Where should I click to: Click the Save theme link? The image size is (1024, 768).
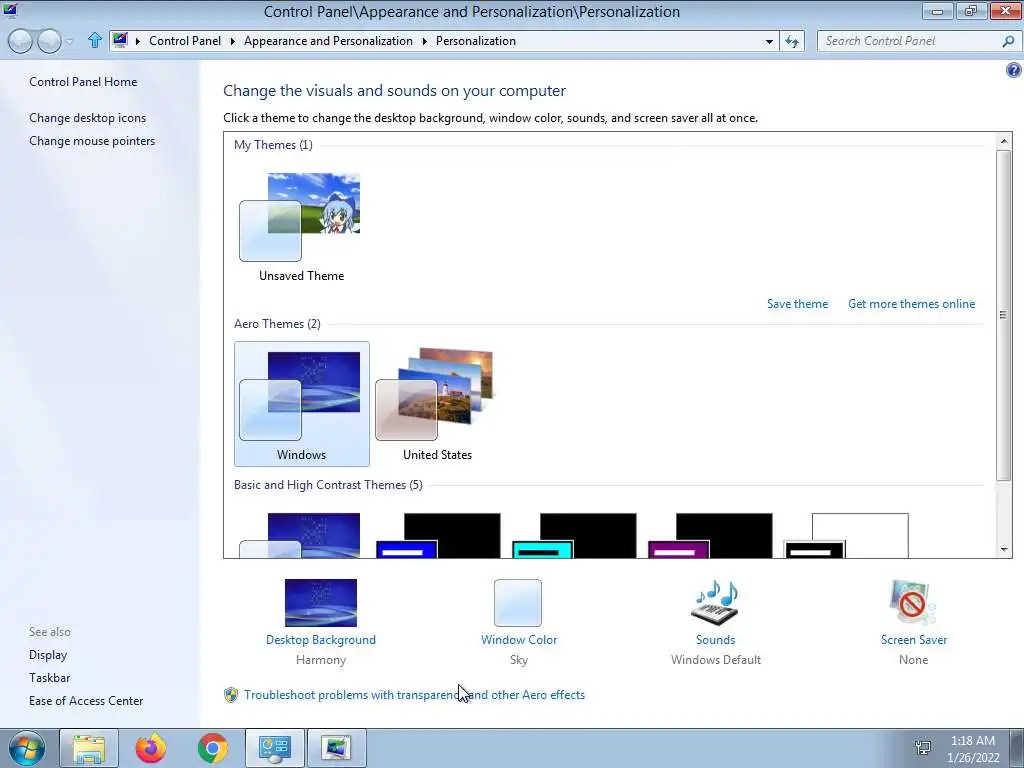coord(797,304)
